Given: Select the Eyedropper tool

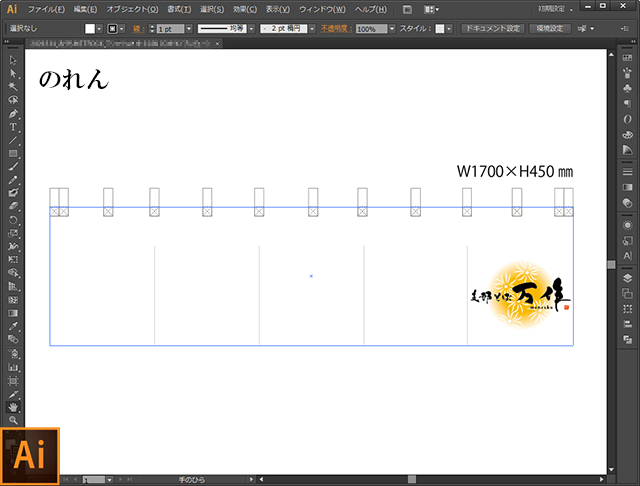Looking at the screenshot, I should pyautogui.click(x=13, y=326).
